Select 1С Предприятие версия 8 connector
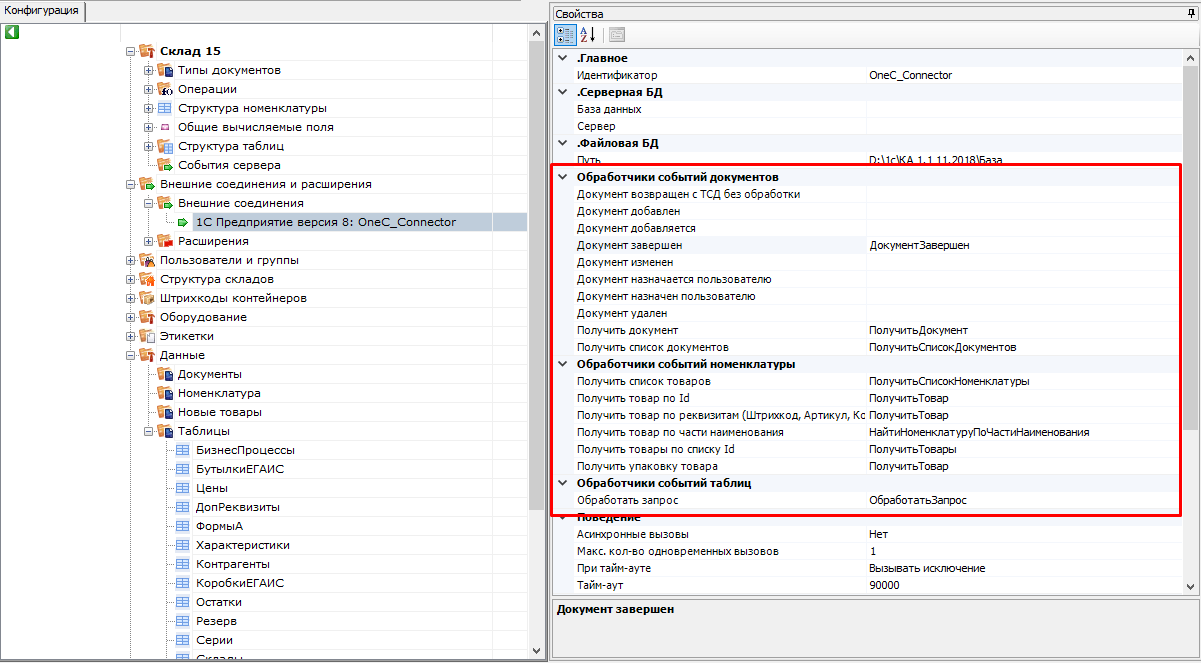Viewport: 1201px width, 663px height. pos(325,222)
